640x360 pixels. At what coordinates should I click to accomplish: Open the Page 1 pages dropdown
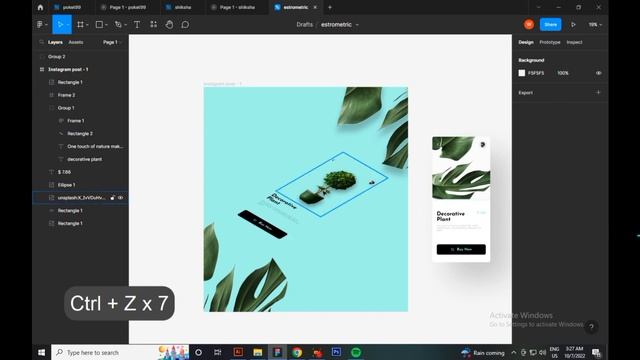pos(112,42)
